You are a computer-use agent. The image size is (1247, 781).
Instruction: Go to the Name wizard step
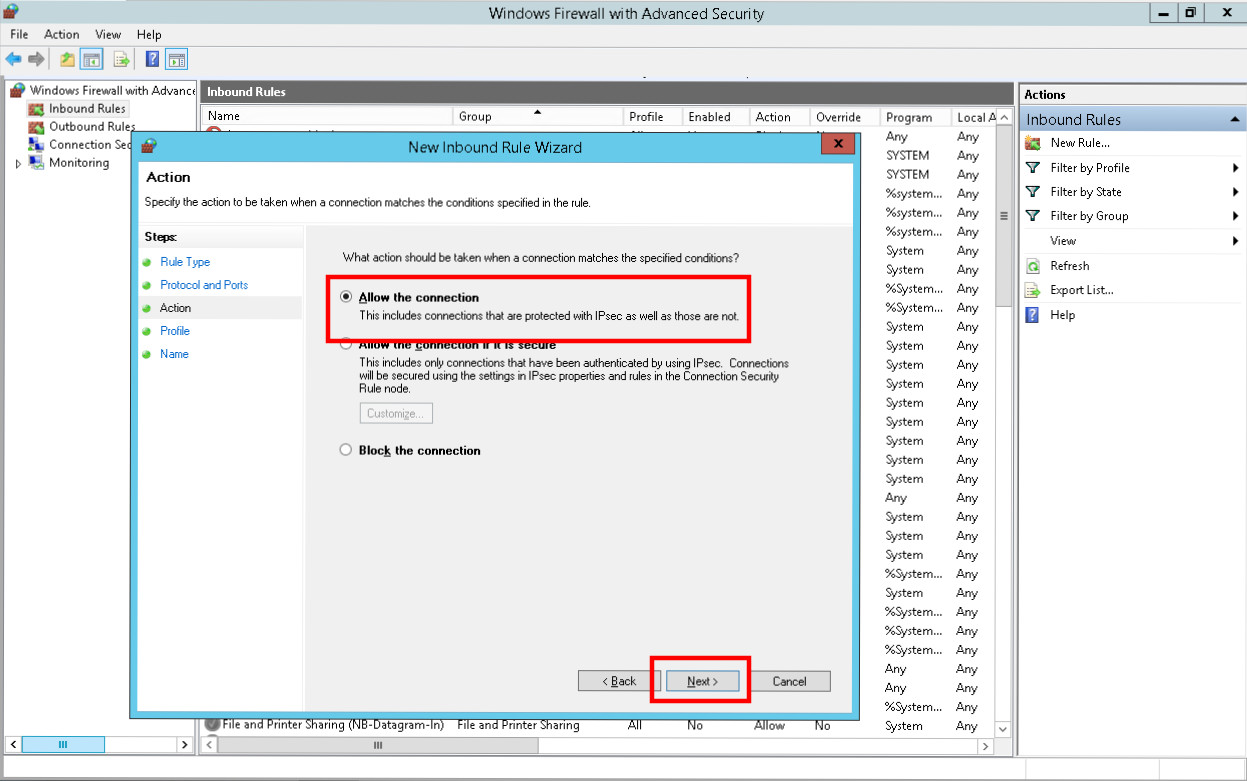174,354
